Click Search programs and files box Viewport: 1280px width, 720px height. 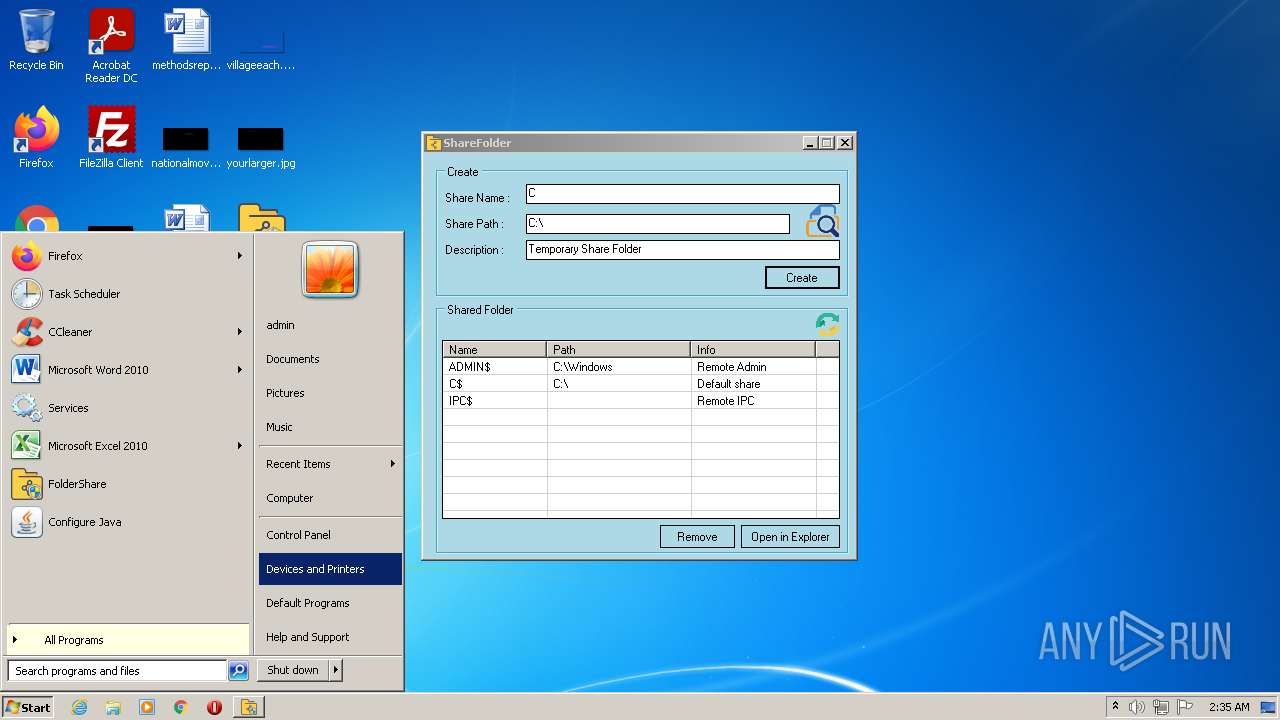click(x=118, y=671)
